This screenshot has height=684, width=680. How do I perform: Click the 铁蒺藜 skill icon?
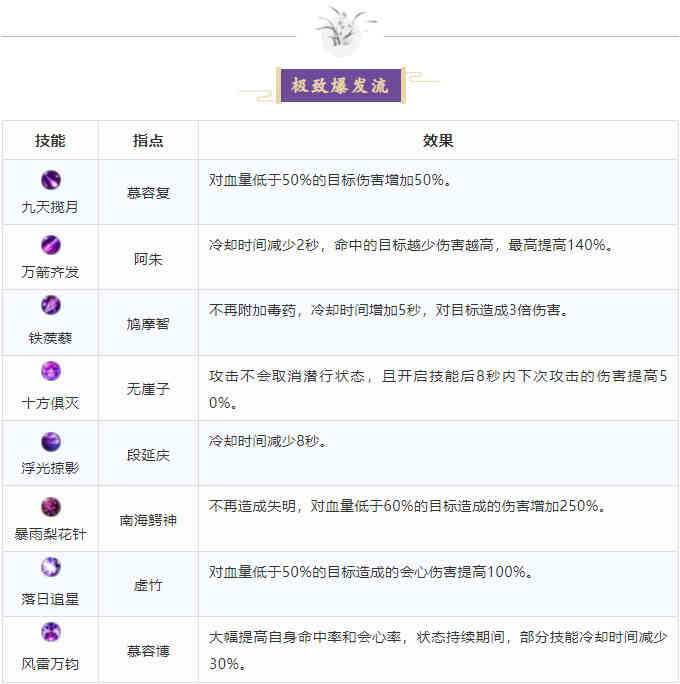[50, 306]
